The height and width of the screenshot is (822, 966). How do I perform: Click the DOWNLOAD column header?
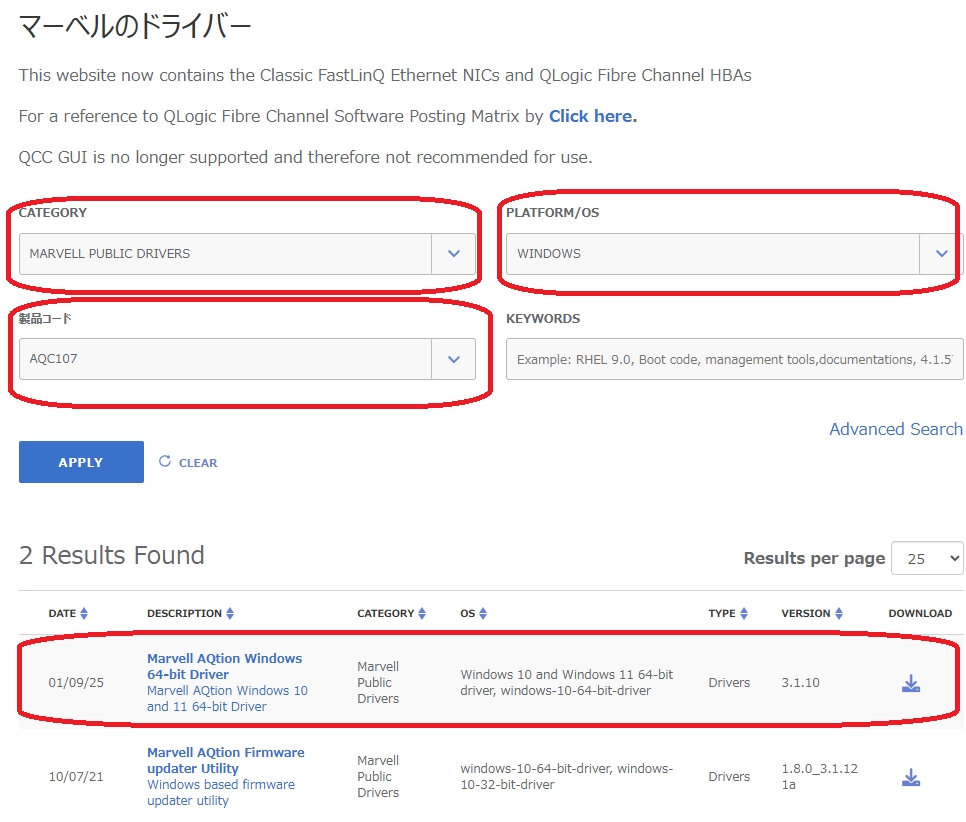(920, 613)
